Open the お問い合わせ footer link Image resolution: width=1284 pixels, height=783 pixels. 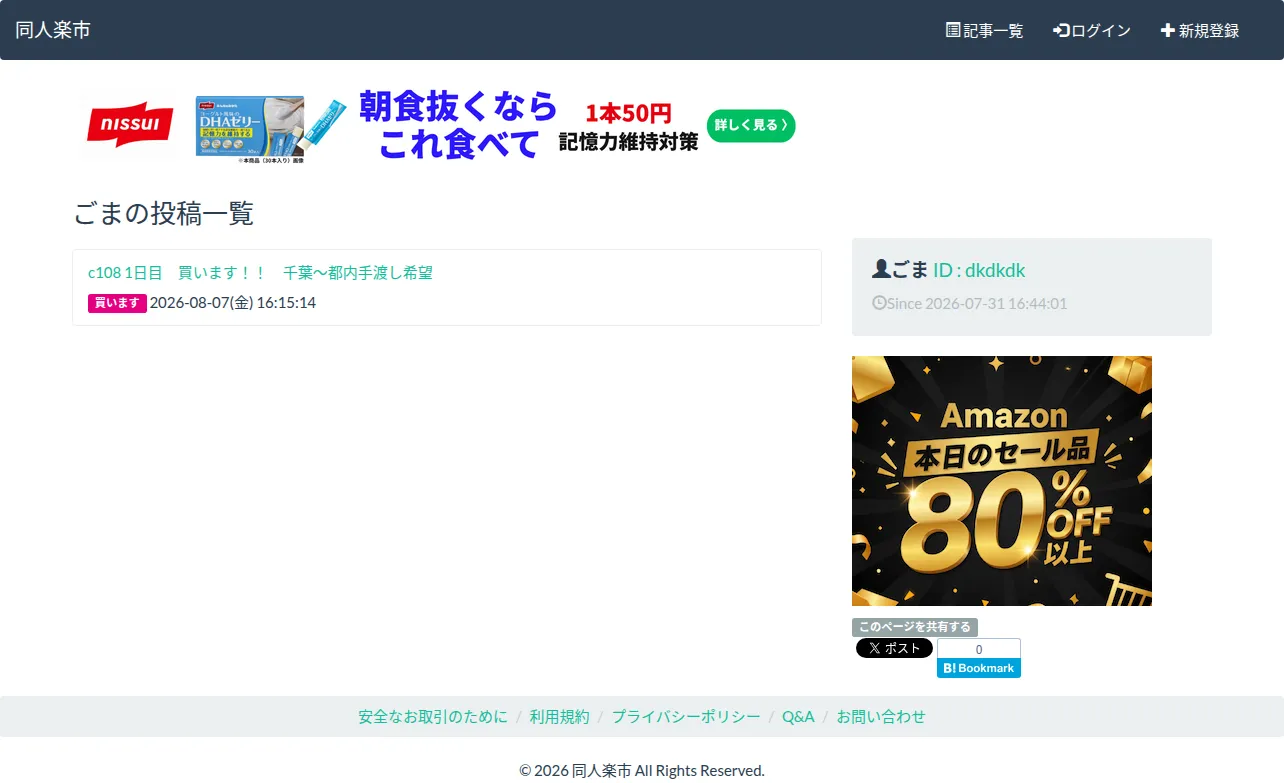[881, 716]
